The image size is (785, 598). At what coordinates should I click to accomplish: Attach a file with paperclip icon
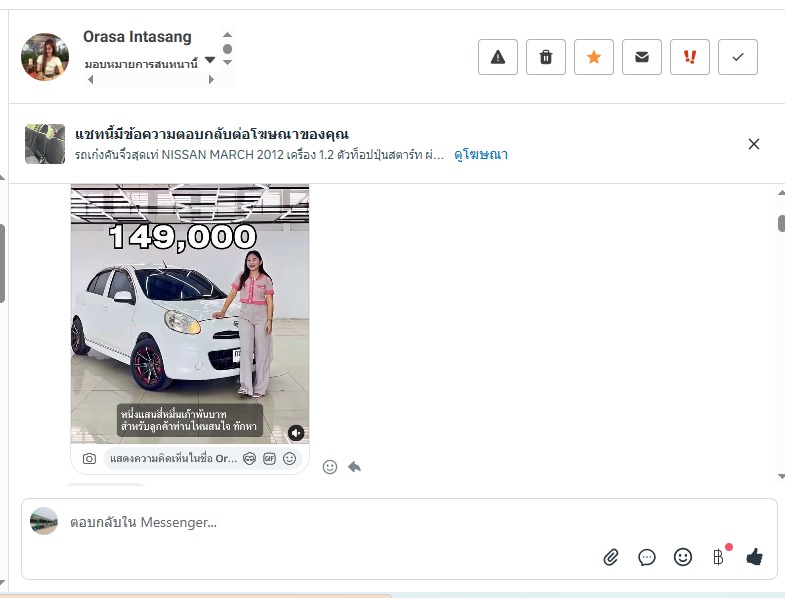coord(611,557)
